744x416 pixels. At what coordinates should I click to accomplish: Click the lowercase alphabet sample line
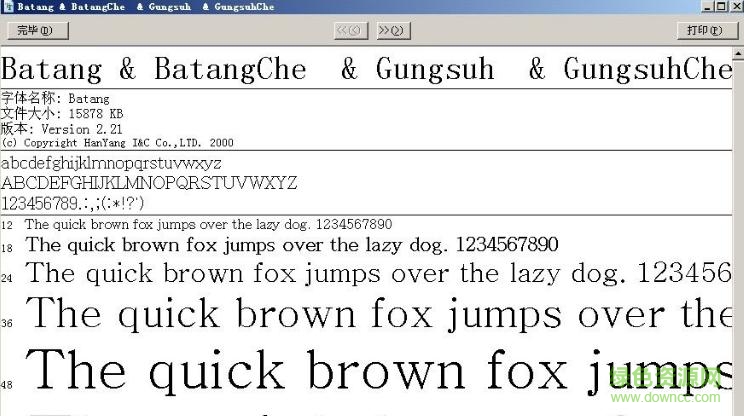[111, 164]
